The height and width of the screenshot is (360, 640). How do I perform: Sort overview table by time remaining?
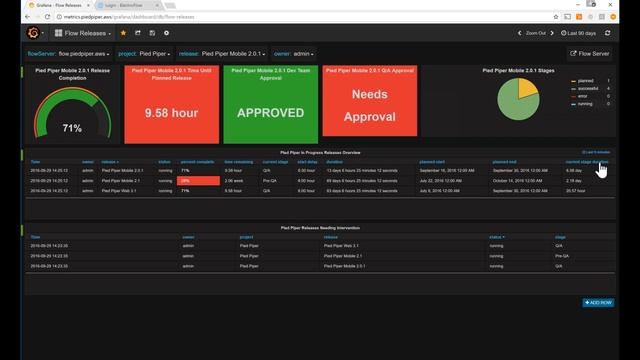click(x=238, y=162)
